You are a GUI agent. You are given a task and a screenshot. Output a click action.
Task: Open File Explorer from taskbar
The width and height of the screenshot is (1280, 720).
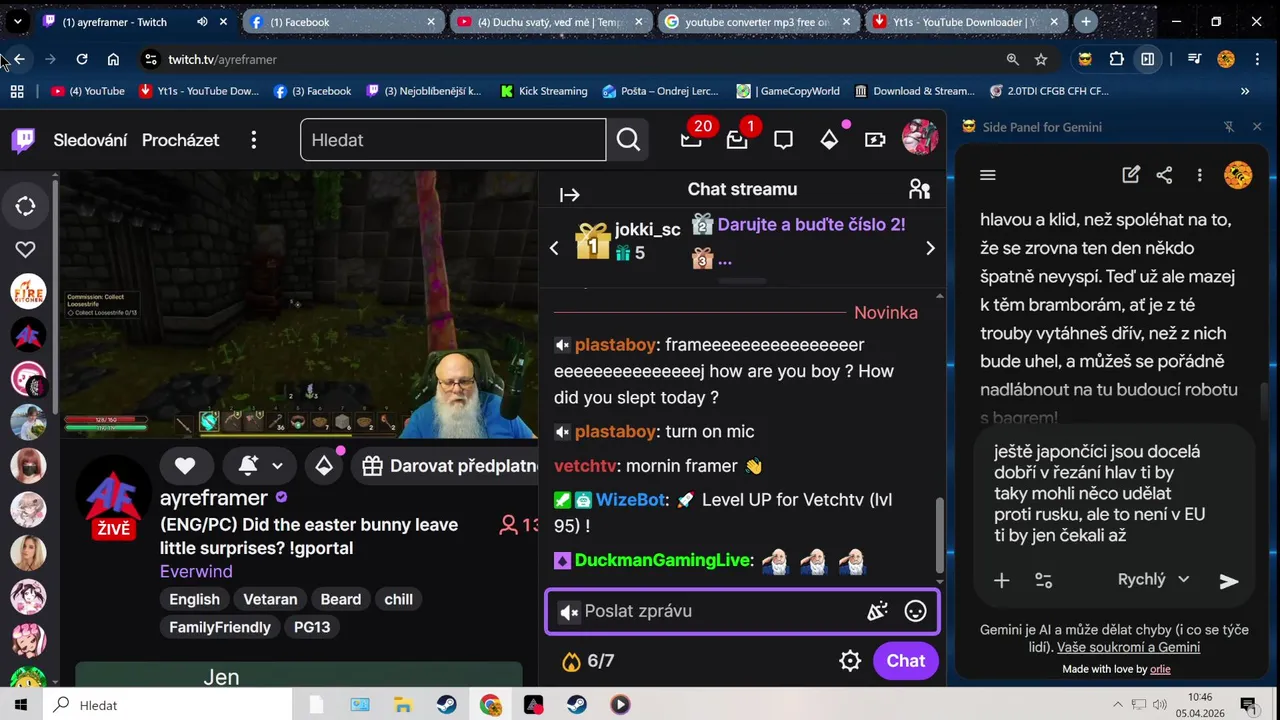click(x=402, y=705)
